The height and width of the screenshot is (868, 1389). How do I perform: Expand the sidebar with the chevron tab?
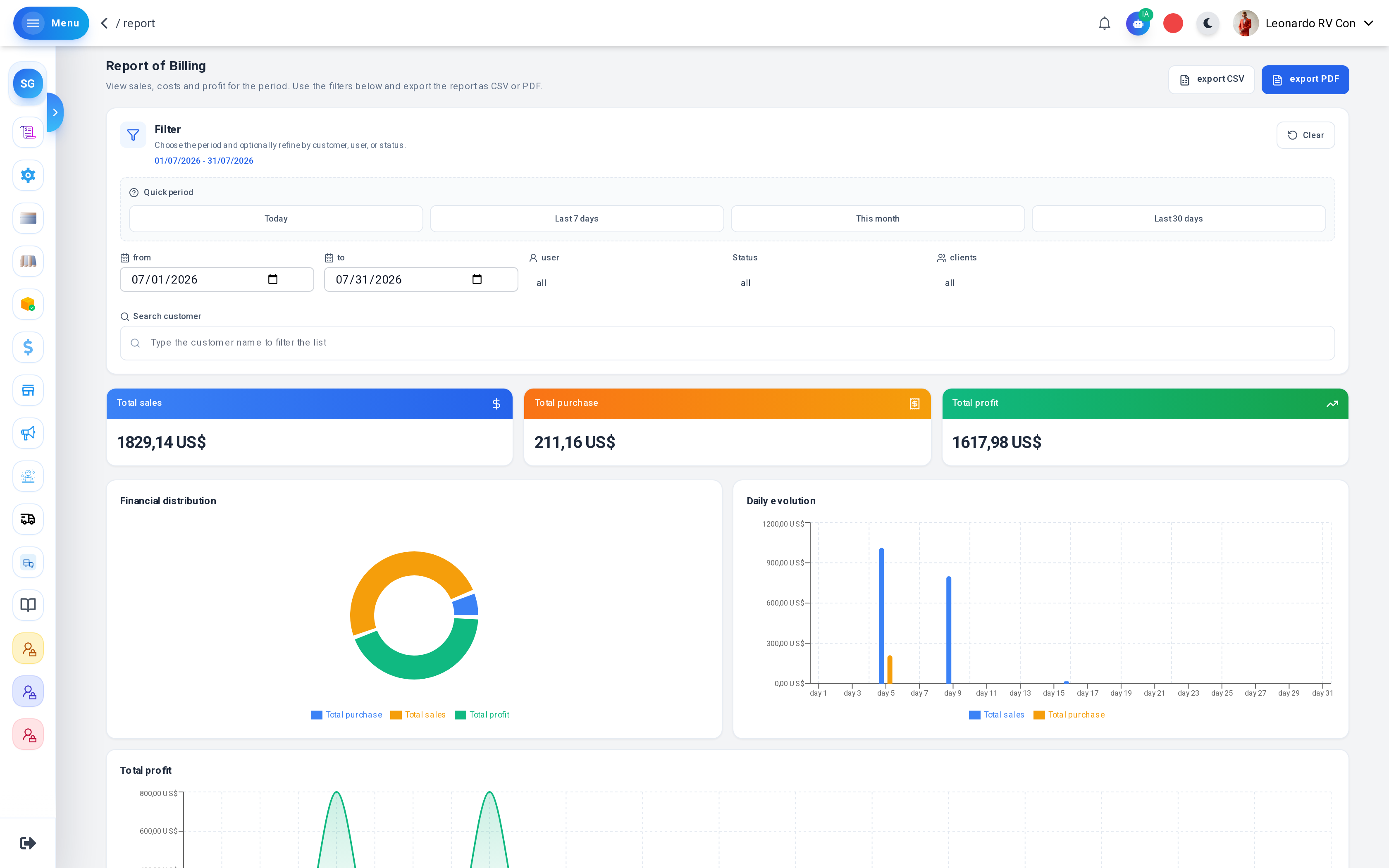55,112
